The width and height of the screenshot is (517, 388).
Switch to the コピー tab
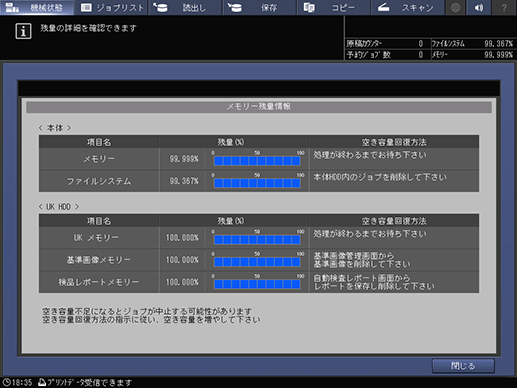click(333, 7)
